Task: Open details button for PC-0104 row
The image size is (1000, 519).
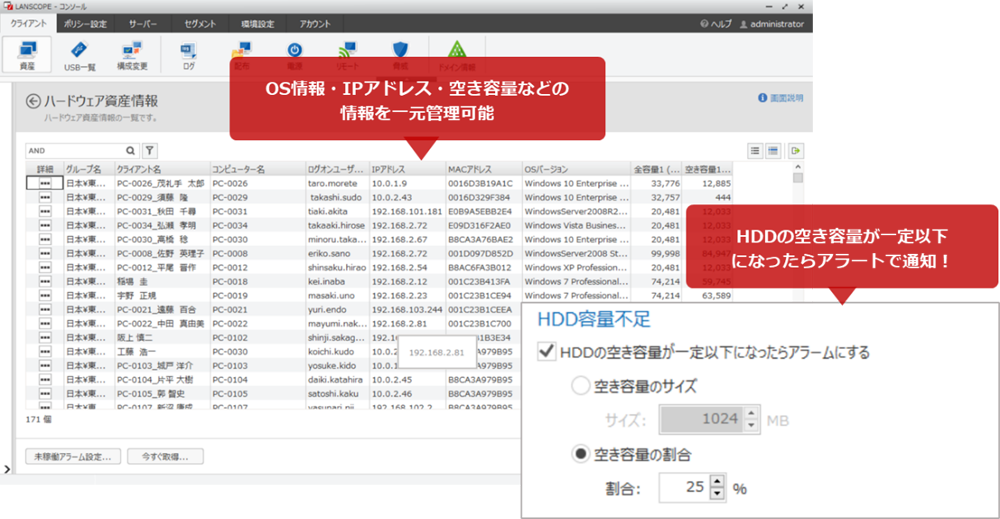Action: click(x=45, y=380)
